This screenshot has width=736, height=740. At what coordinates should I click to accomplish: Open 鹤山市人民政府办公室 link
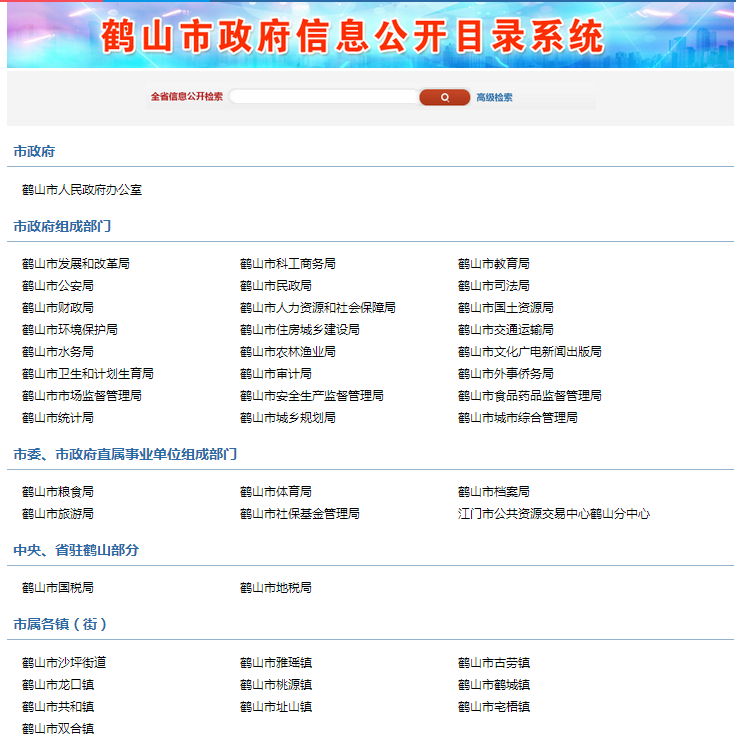(x=82, y=189)
